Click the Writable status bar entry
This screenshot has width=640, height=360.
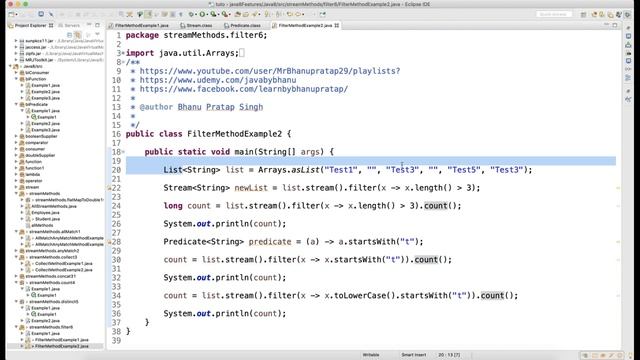[x=371, y=355]
